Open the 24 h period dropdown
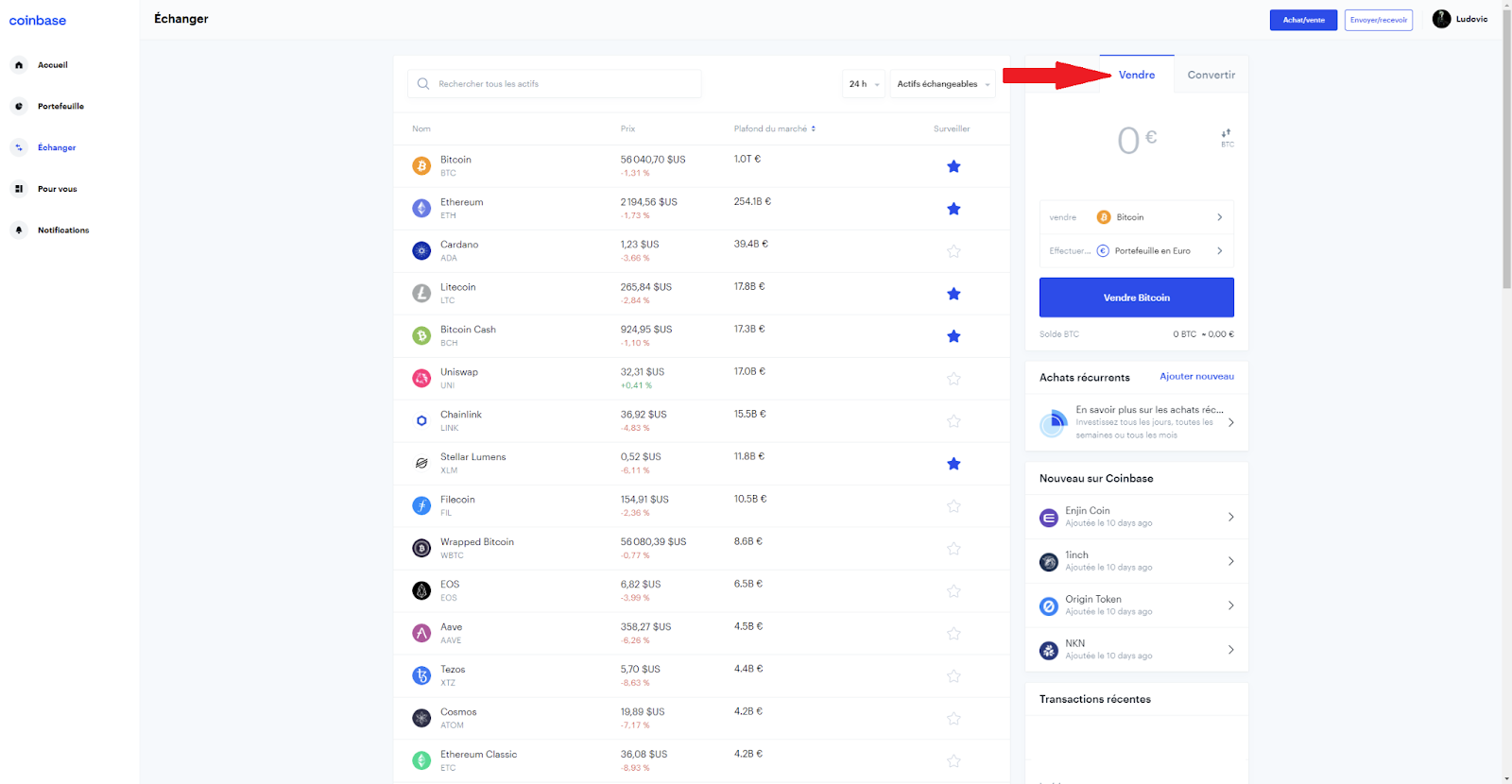 (864, 84)
